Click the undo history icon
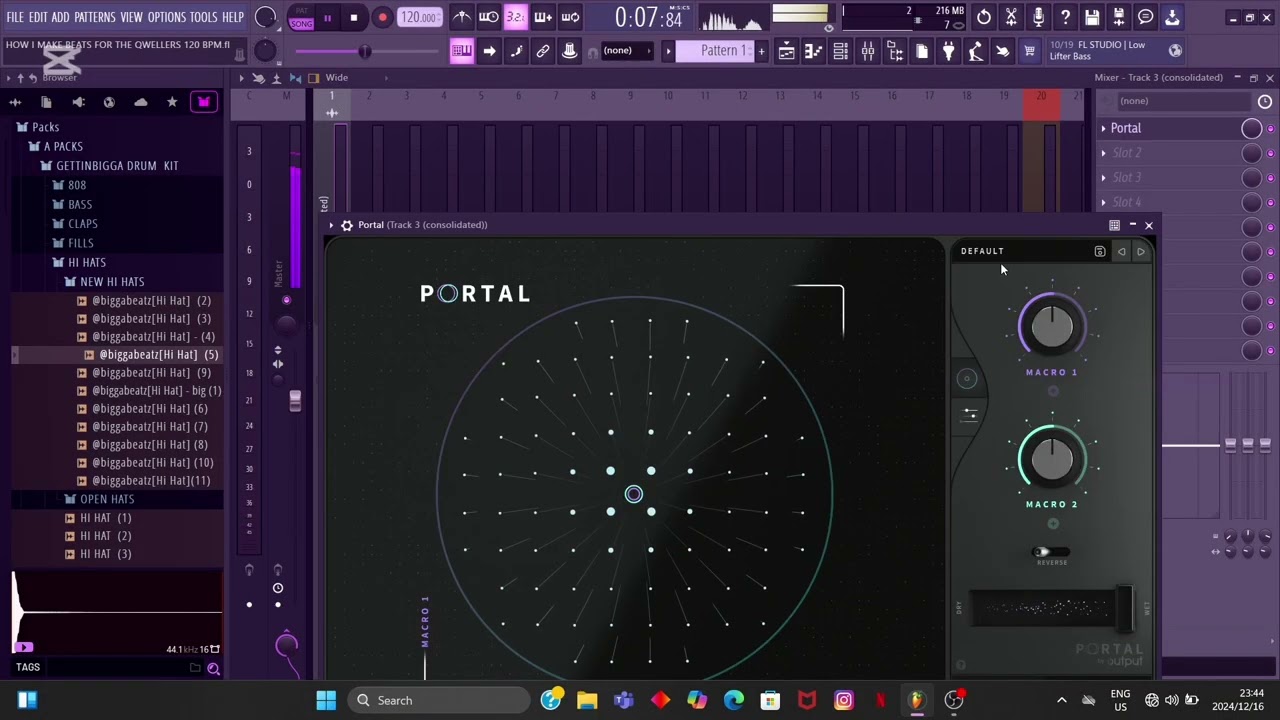This screenshot has width=1280, height=720. pyautogui.click(x=984, y=17)
